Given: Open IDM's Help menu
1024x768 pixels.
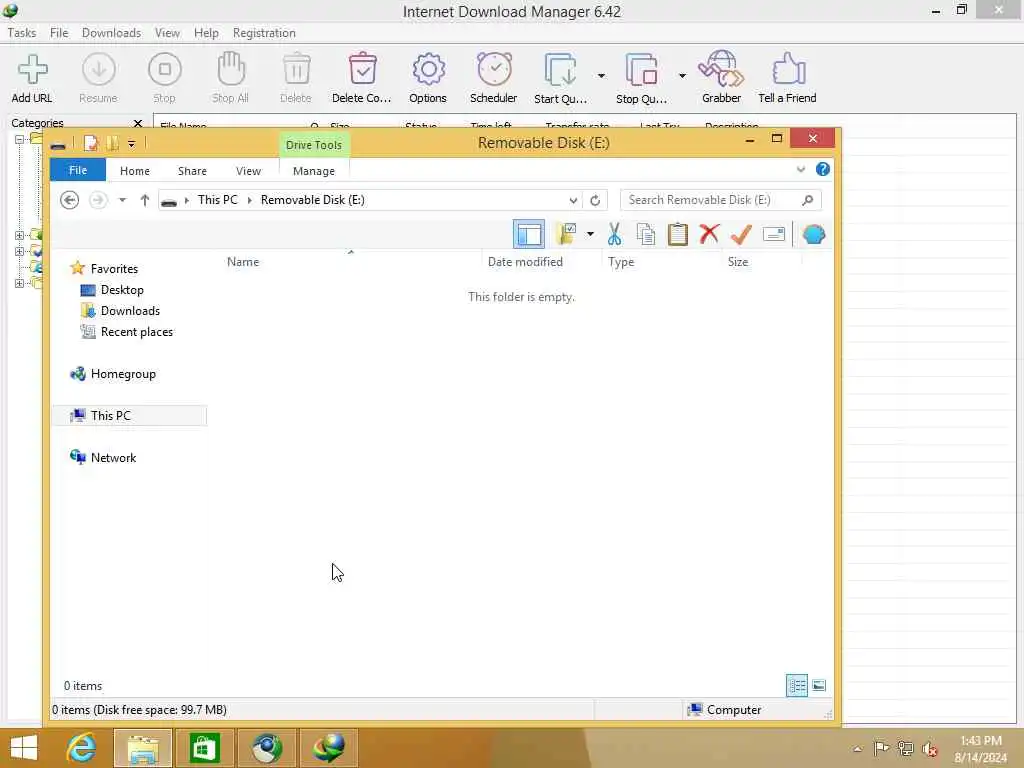Looking at the screenshot, I should click(206, 33).
